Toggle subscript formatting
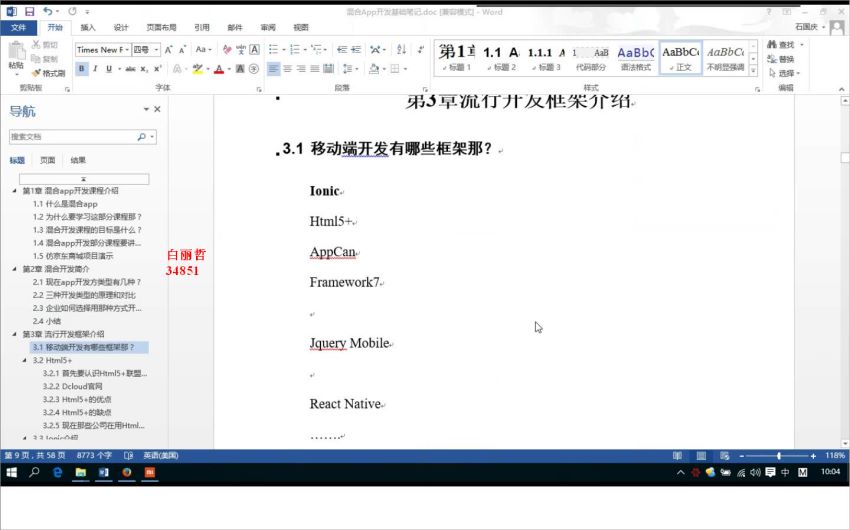The width and height of the screenshot is (850, 530). [144, 69]
